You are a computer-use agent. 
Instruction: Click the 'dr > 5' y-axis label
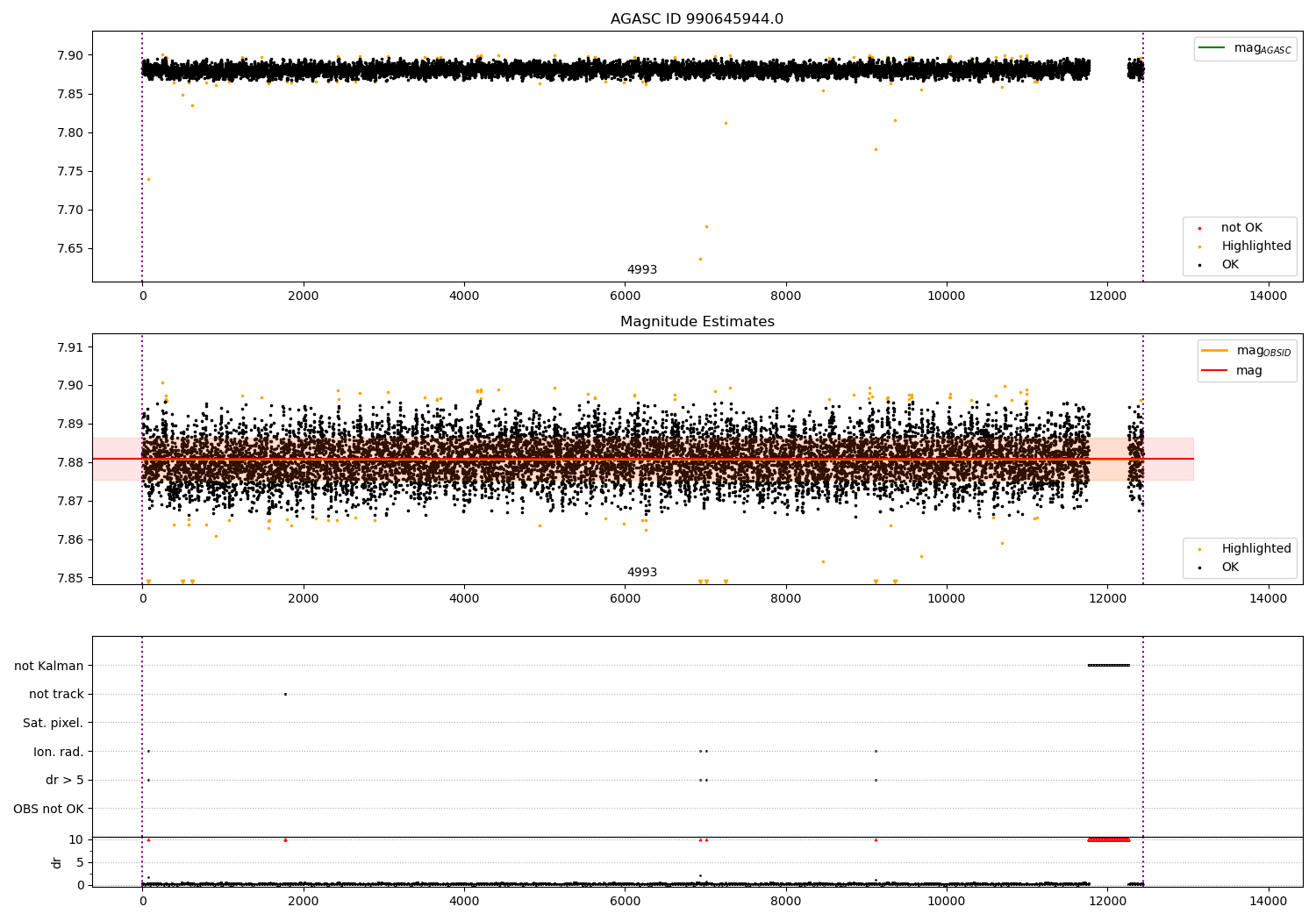click(65, 781)
